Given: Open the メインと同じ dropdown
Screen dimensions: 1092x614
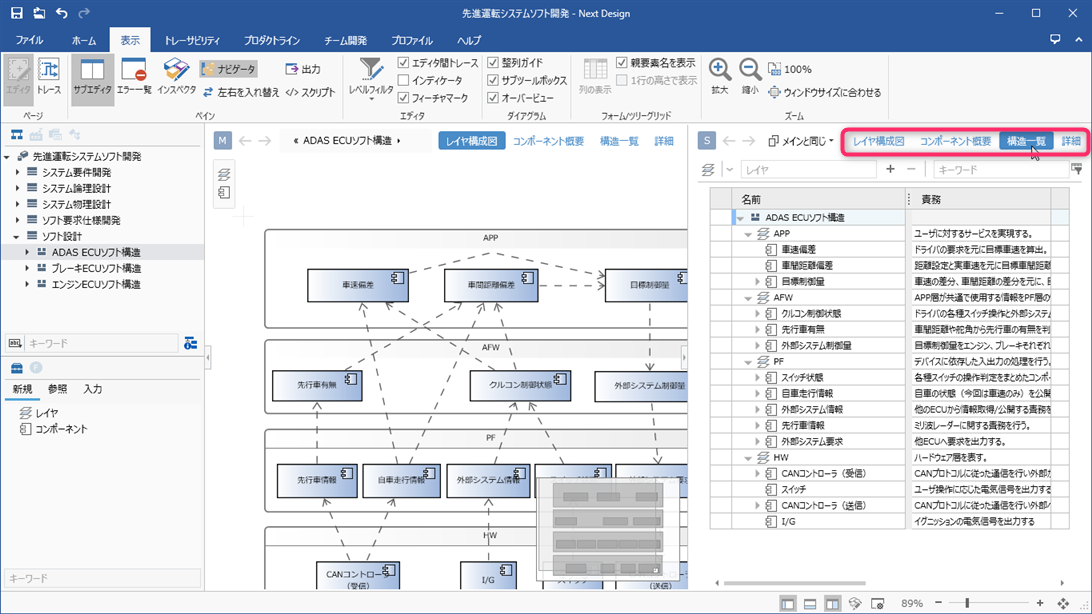Looking at the screenshot, I should [x=801, y=141].
